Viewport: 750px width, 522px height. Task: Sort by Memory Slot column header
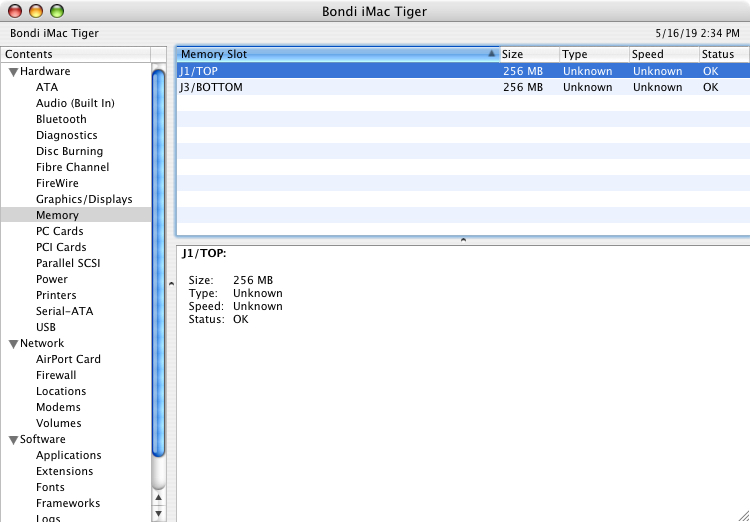[x=338, y=55]
